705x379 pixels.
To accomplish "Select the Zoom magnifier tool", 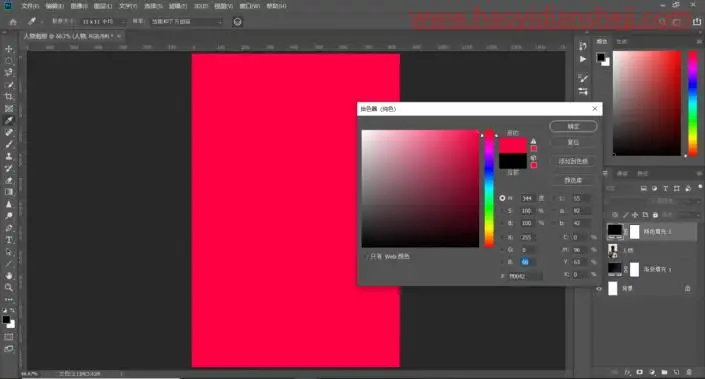I will (x=9, y=287).
